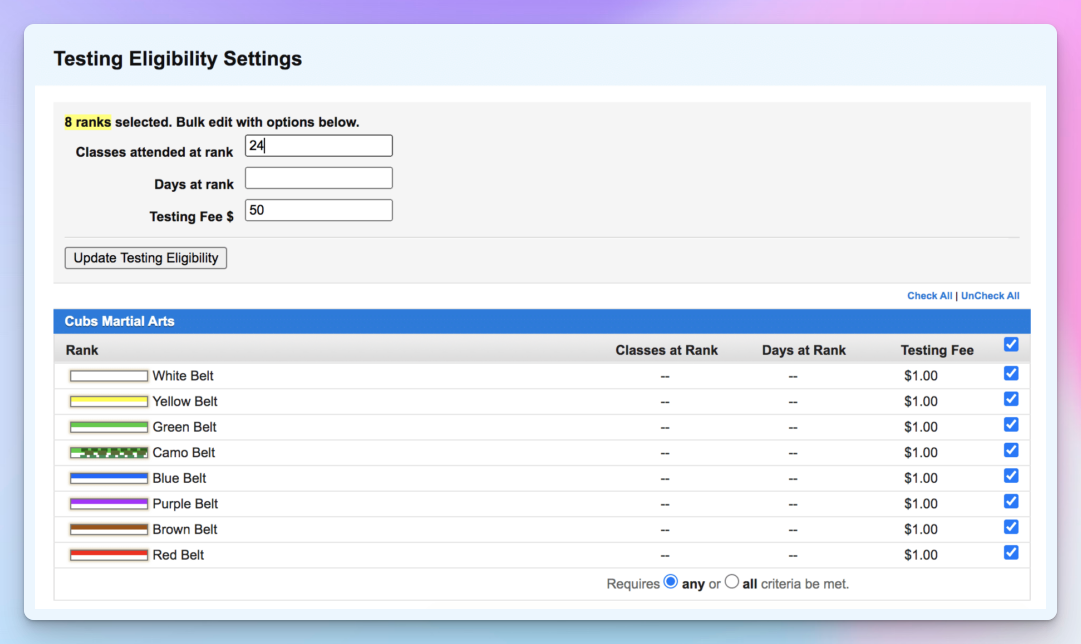
Task: Uncheck the Green Belt checkbox
Action: pos(1011,424)
